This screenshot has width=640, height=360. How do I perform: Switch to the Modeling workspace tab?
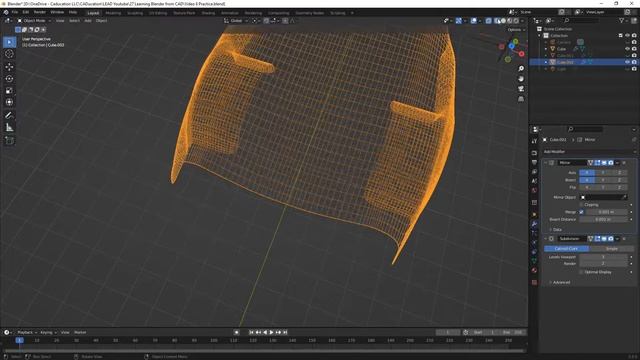[x=113, y=13]
